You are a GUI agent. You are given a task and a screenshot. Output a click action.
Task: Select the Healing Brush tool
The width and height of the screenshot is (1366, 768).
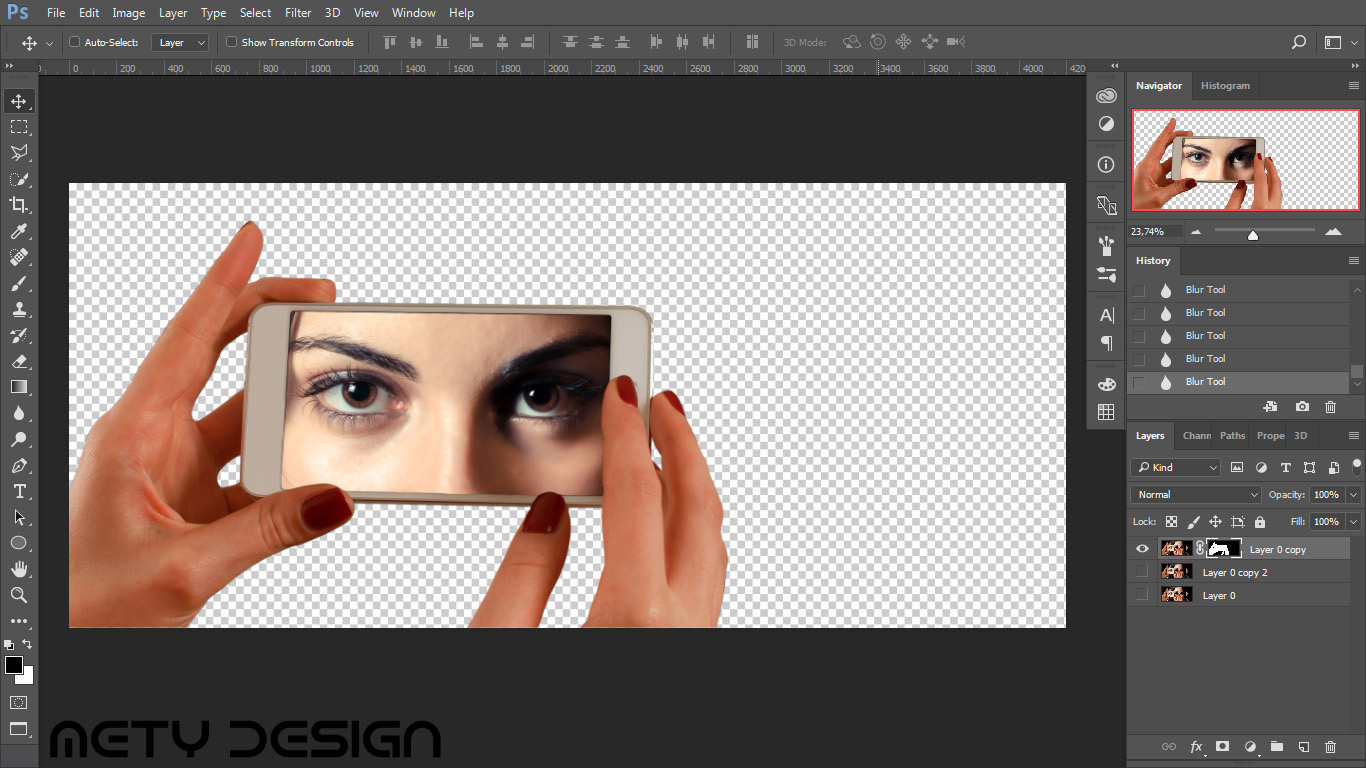click(18, 257)
